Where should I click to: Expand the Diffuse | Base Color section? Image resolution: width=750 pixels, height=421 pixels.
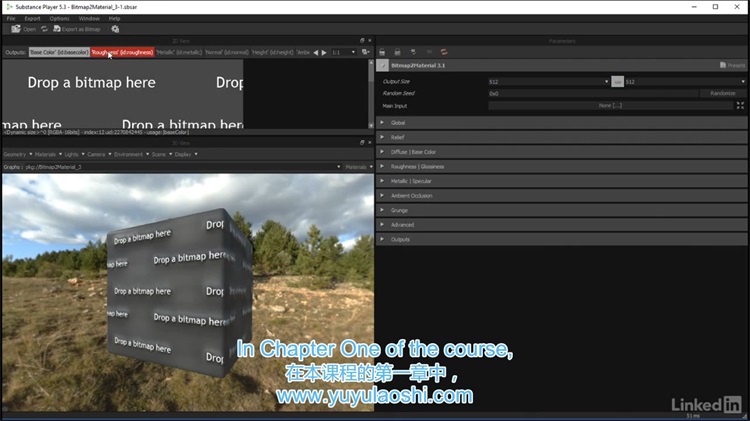562,152
